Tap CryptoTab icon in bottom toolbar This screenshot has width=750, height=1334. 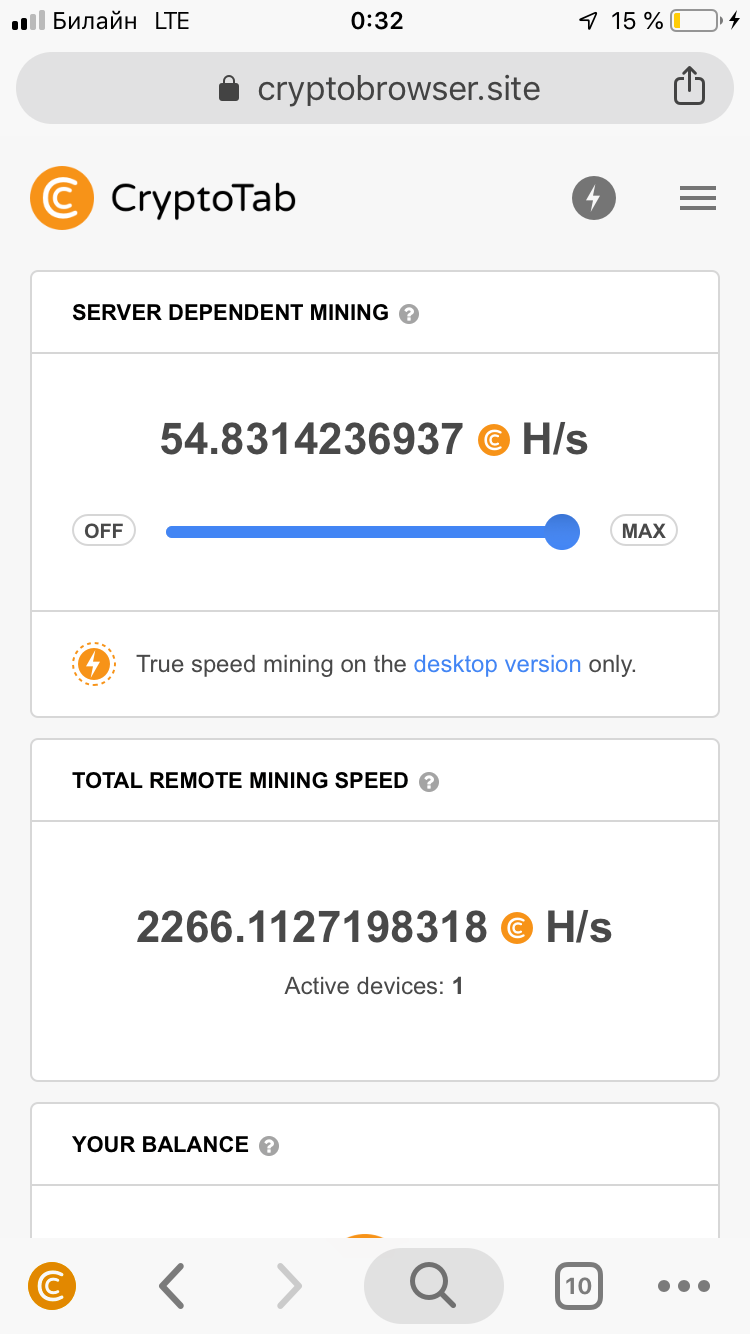click(x=52, y=1286)
